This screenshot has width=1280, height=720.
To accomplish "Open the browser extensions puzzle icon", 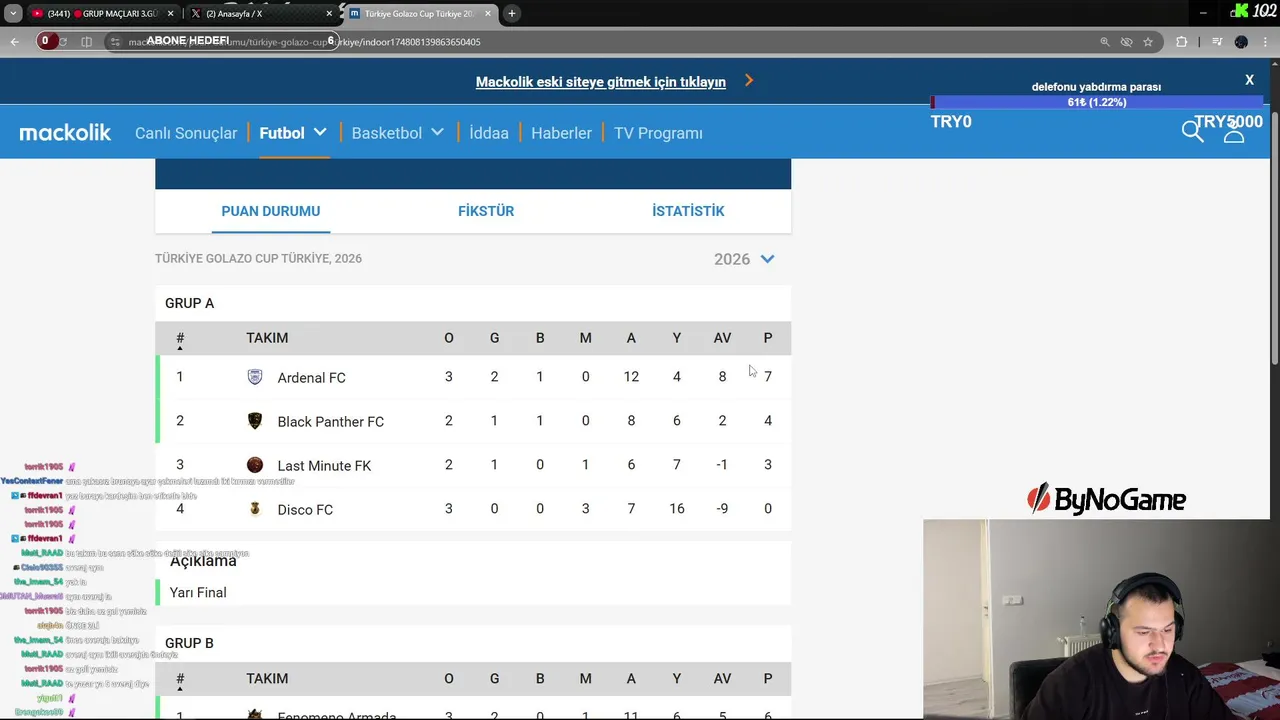I will click(1182, 42).
